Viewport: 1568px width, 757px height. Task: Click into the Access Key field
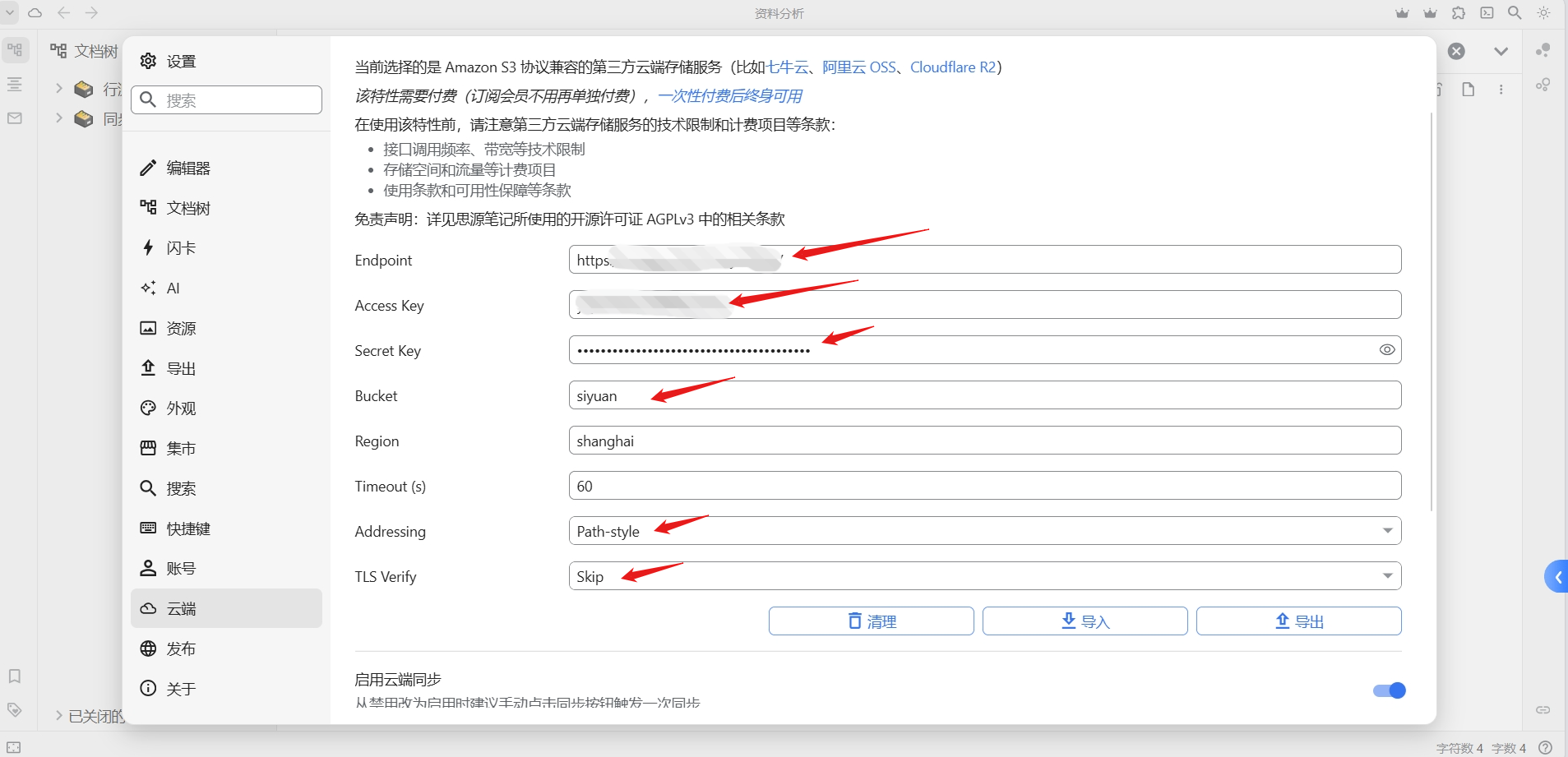985,305
